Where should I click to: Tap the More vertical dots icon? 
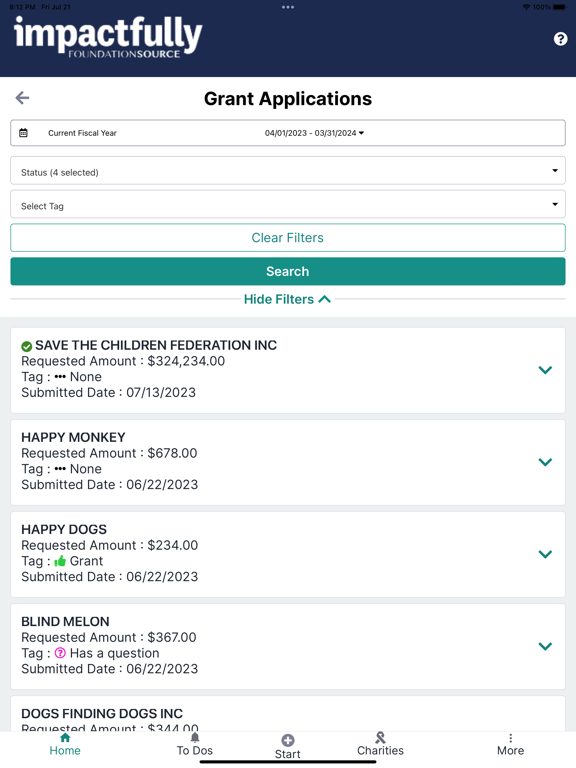[510, 738]
